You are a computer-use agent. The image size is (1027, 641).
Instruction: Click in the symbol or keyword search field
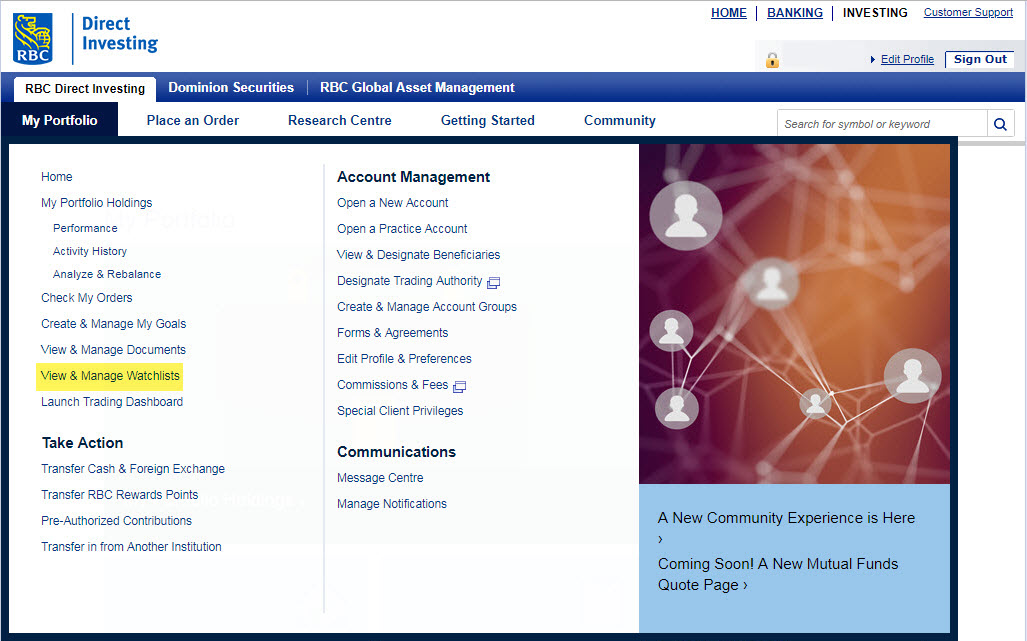point(880,124)
